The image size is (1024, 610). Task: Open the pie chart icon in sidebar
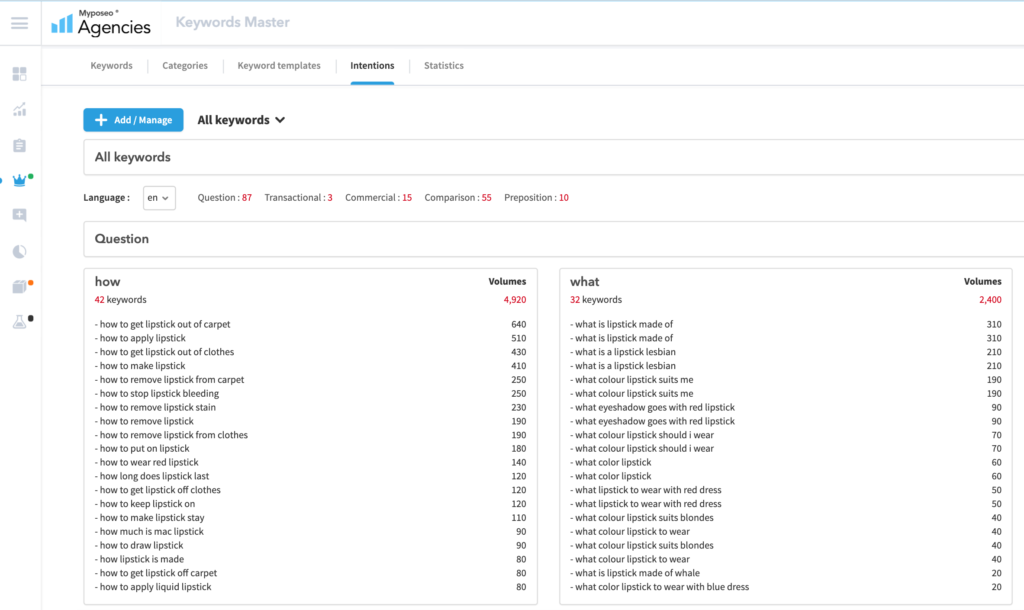point(20,251)
